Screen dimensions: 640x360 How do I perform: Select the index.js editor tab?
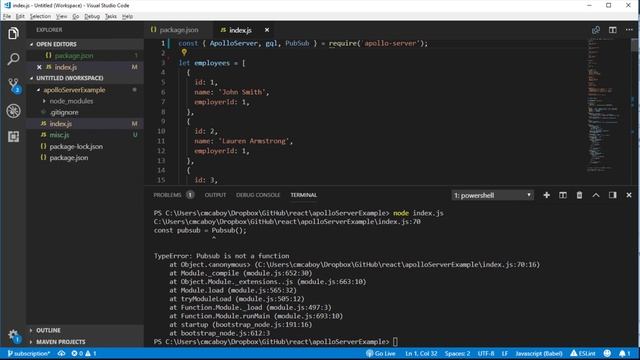tap(240, 30)
